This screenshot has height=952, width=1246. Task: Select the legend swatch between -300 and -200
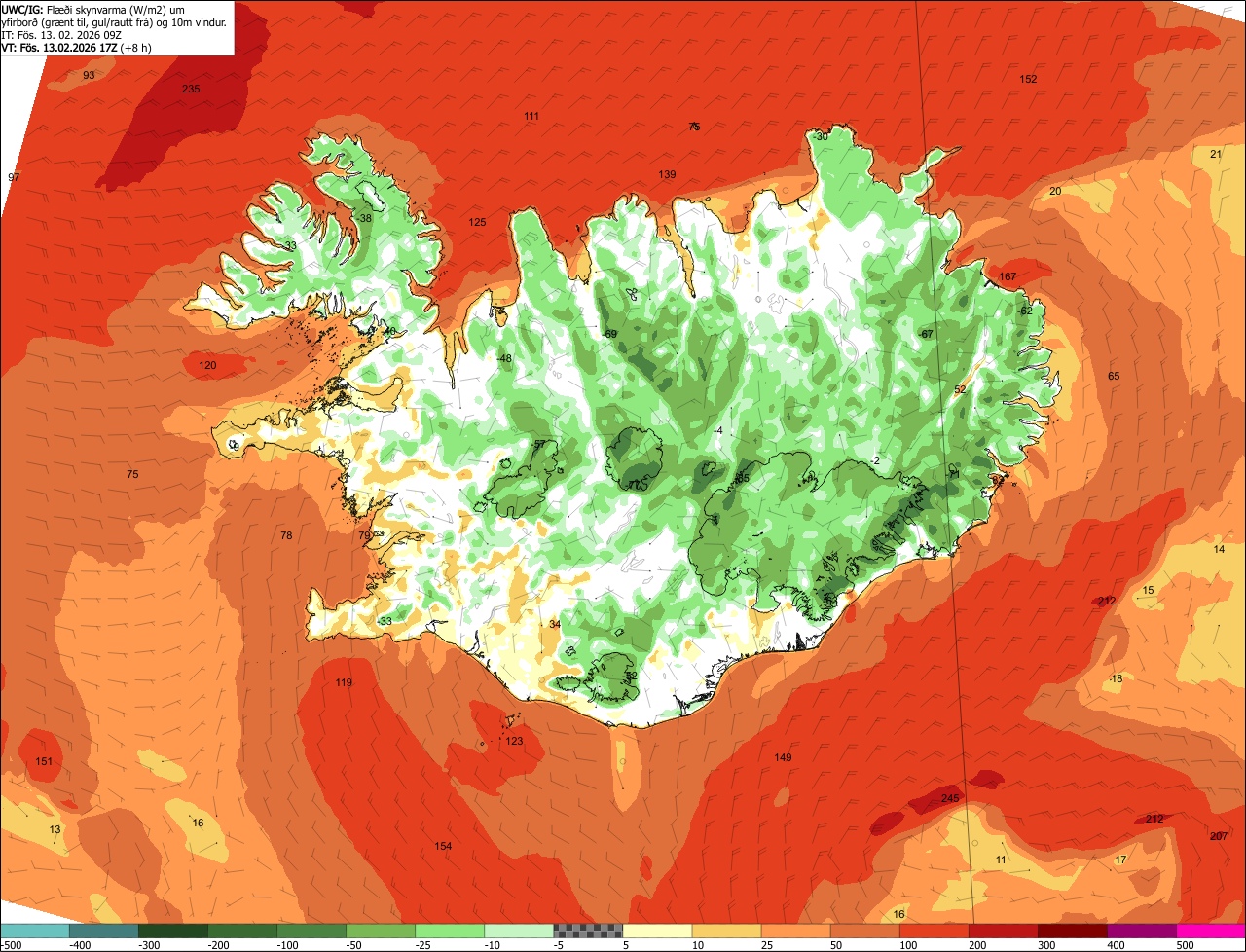coord(172,931)
